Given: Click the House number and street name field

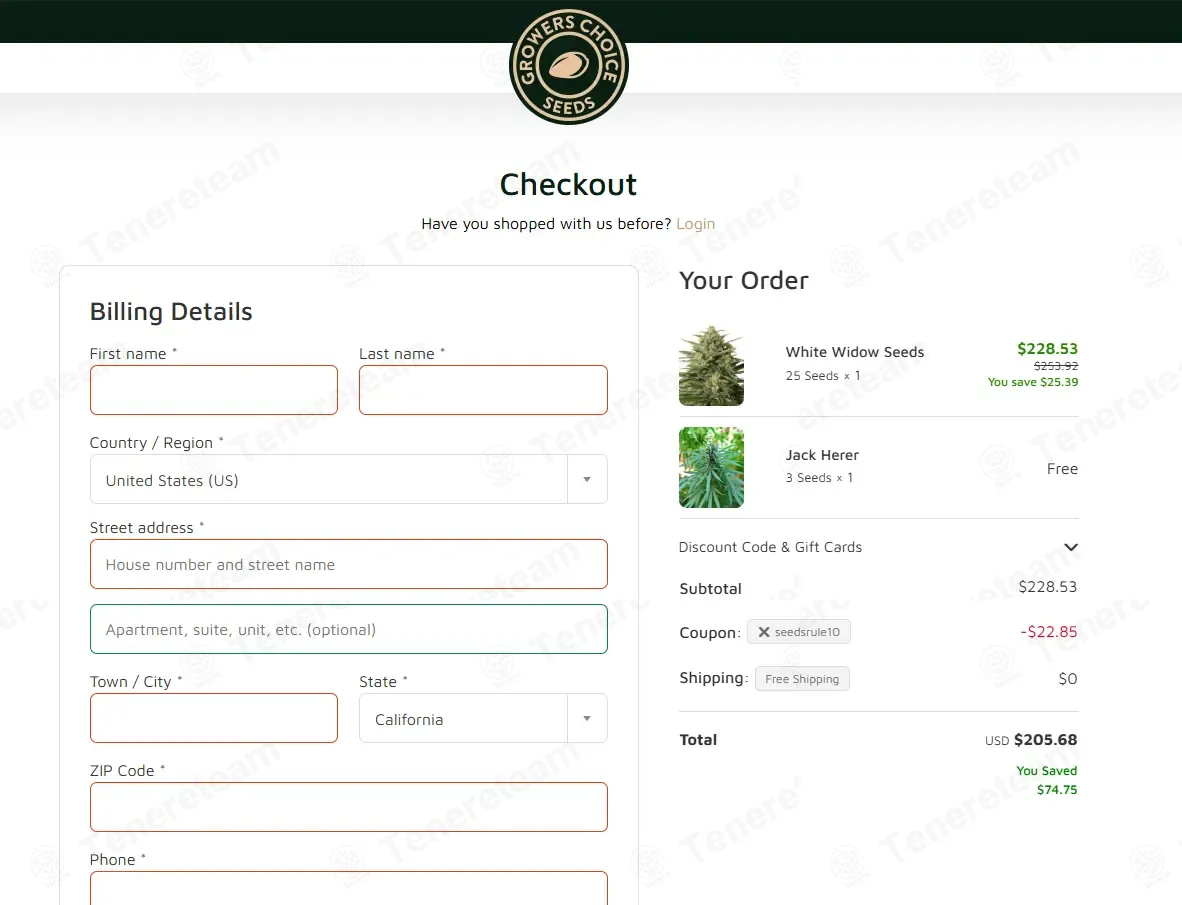Looking at the screenshot, I should (348, 564).
